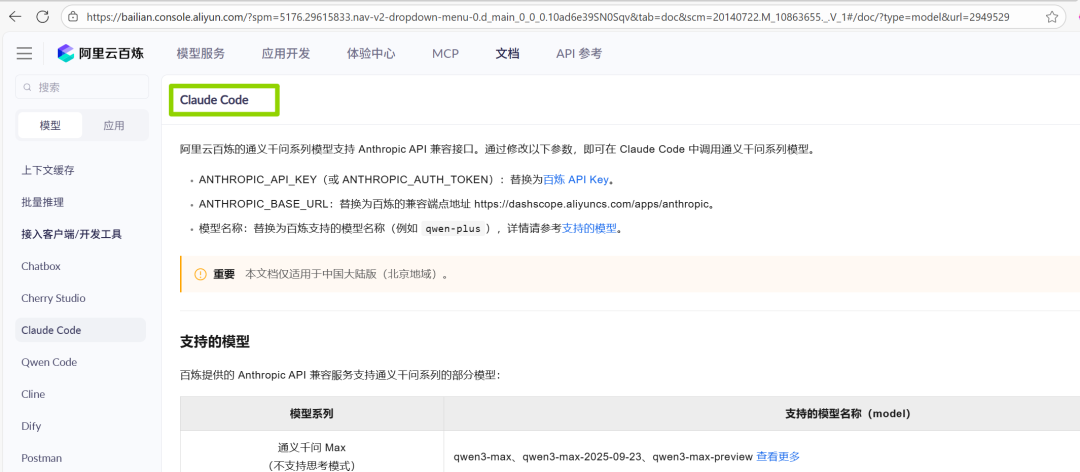Viewport: 1080px width, 472px height.
Task: Go to 体验中心
Action: [x=371, y=54]
